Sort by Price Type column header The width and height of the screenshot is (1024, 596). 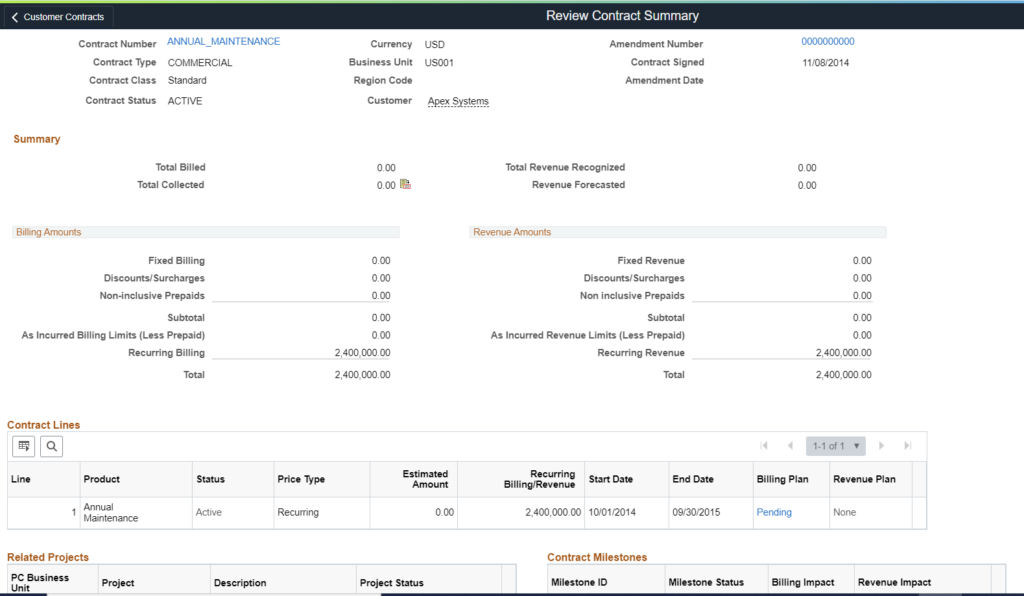point(301,479)
